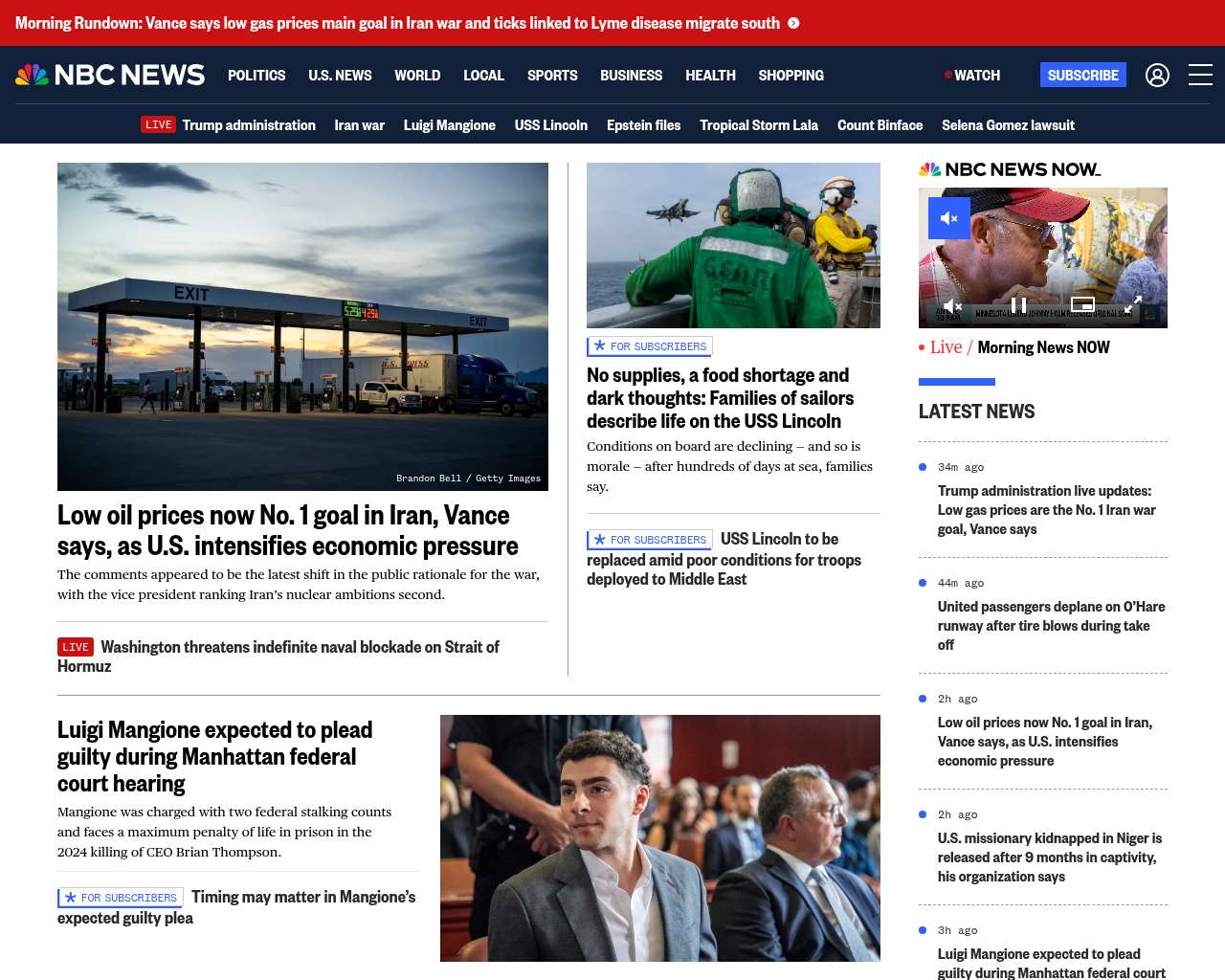Click the '3h ago' timestamp
Image resolution: width=1225 pixels, height=980 pixels.
pyautogui.click(x=958, y=930)
